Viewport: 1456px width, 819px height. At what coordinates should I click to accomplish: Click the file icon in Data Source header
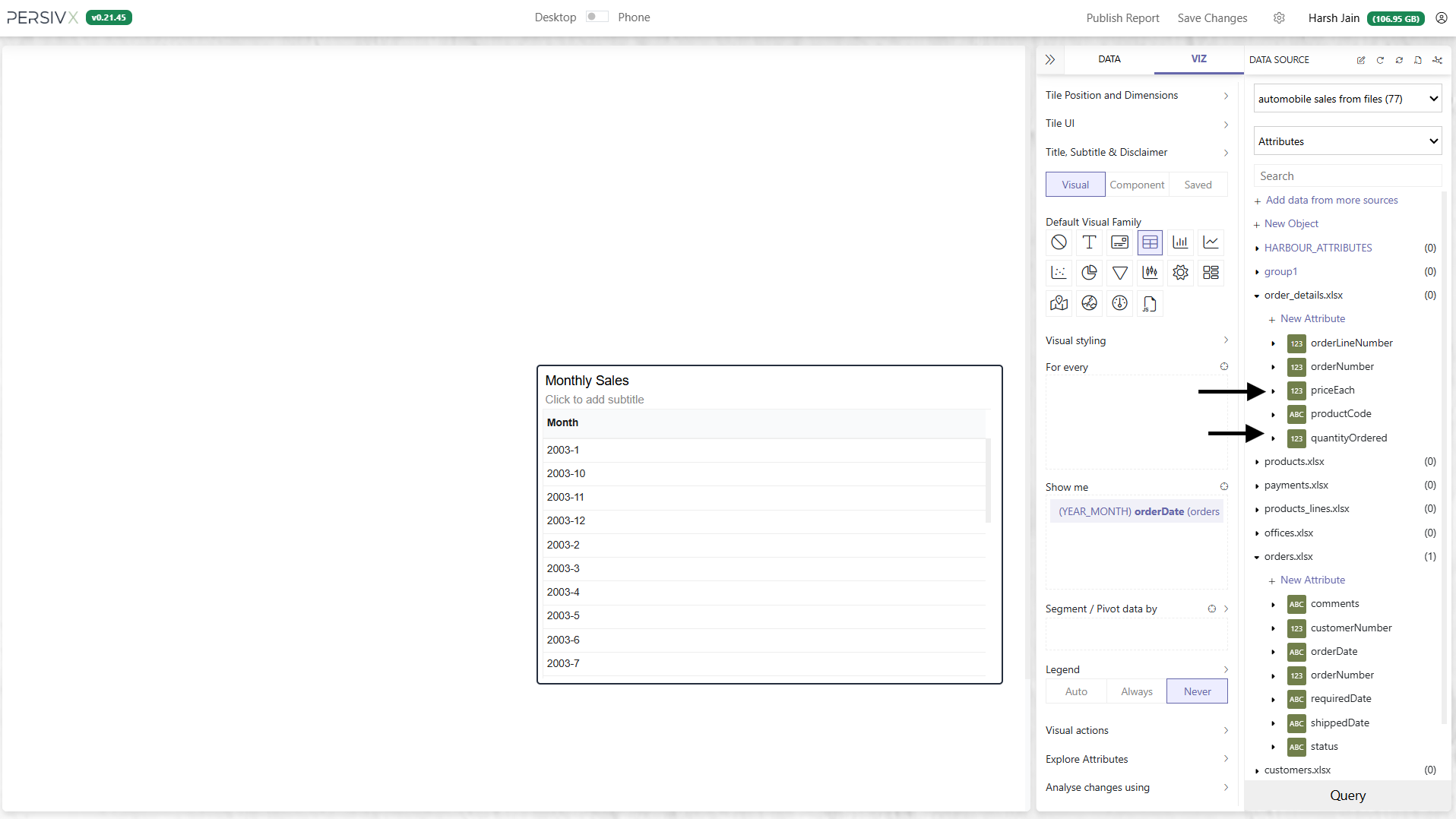tap(1418, 60)
